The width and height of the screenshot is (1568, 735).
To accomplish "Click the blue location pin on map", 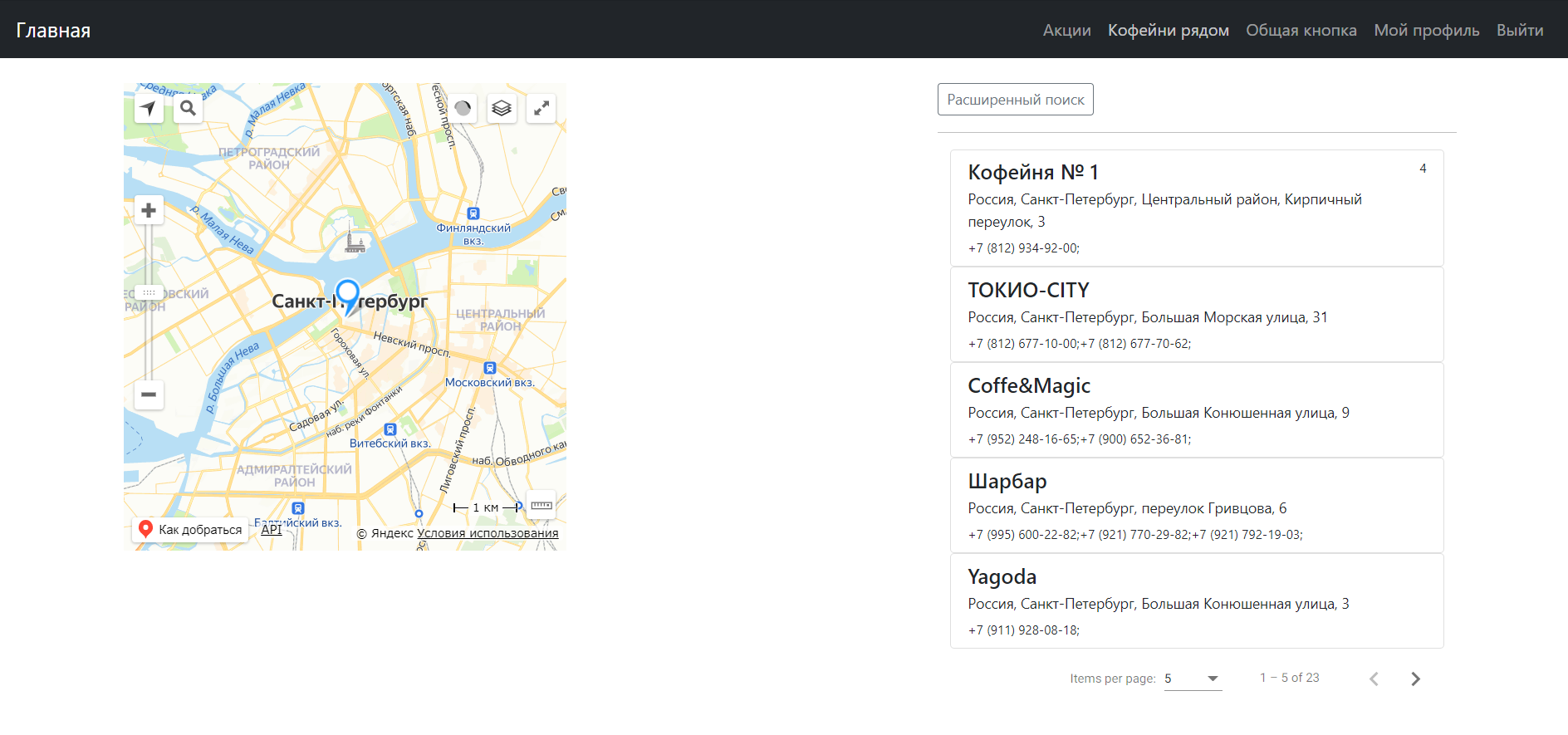I will point(347,298).
